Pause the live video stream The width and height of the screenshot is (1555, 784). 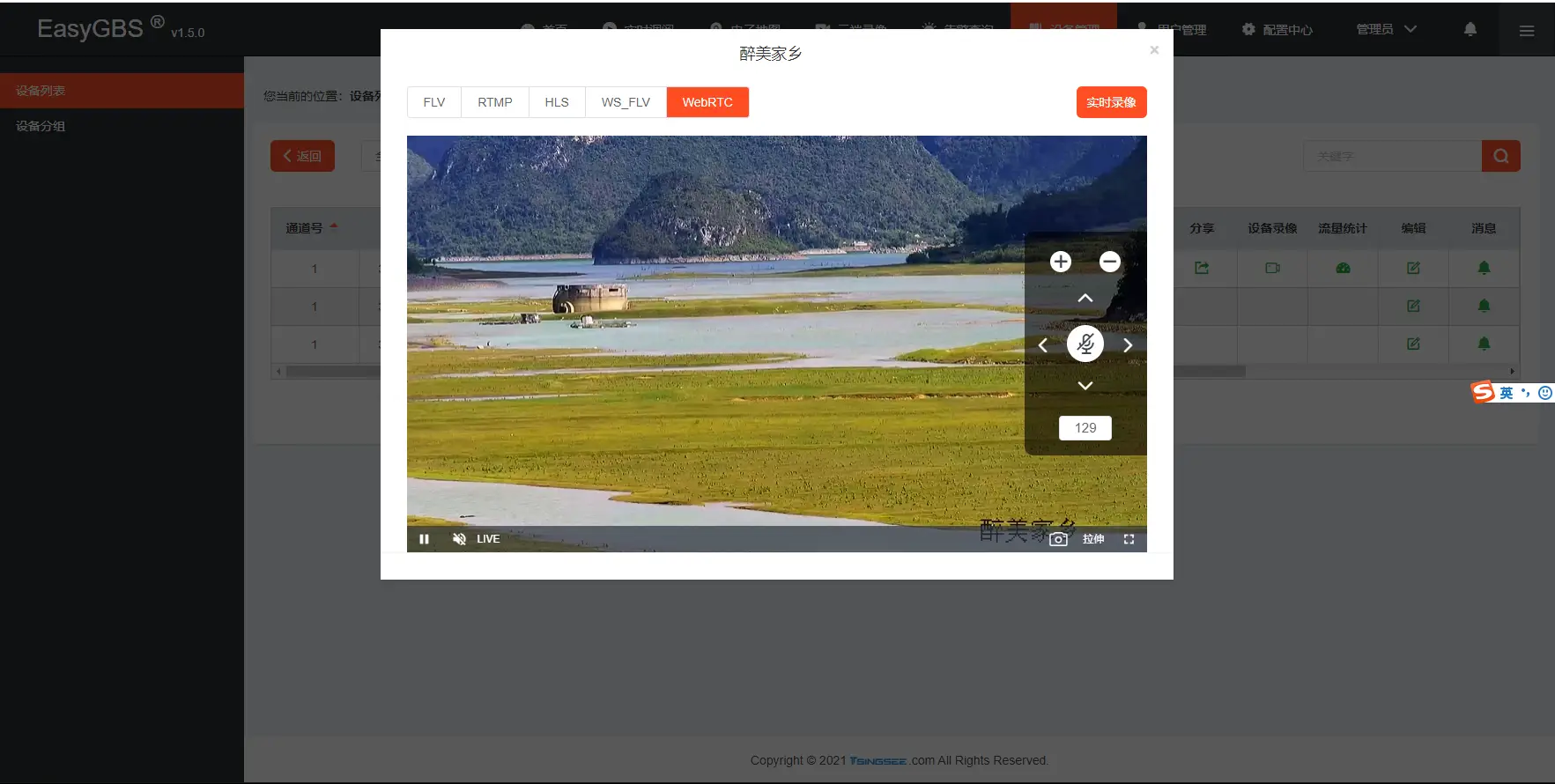click(424, 539)
